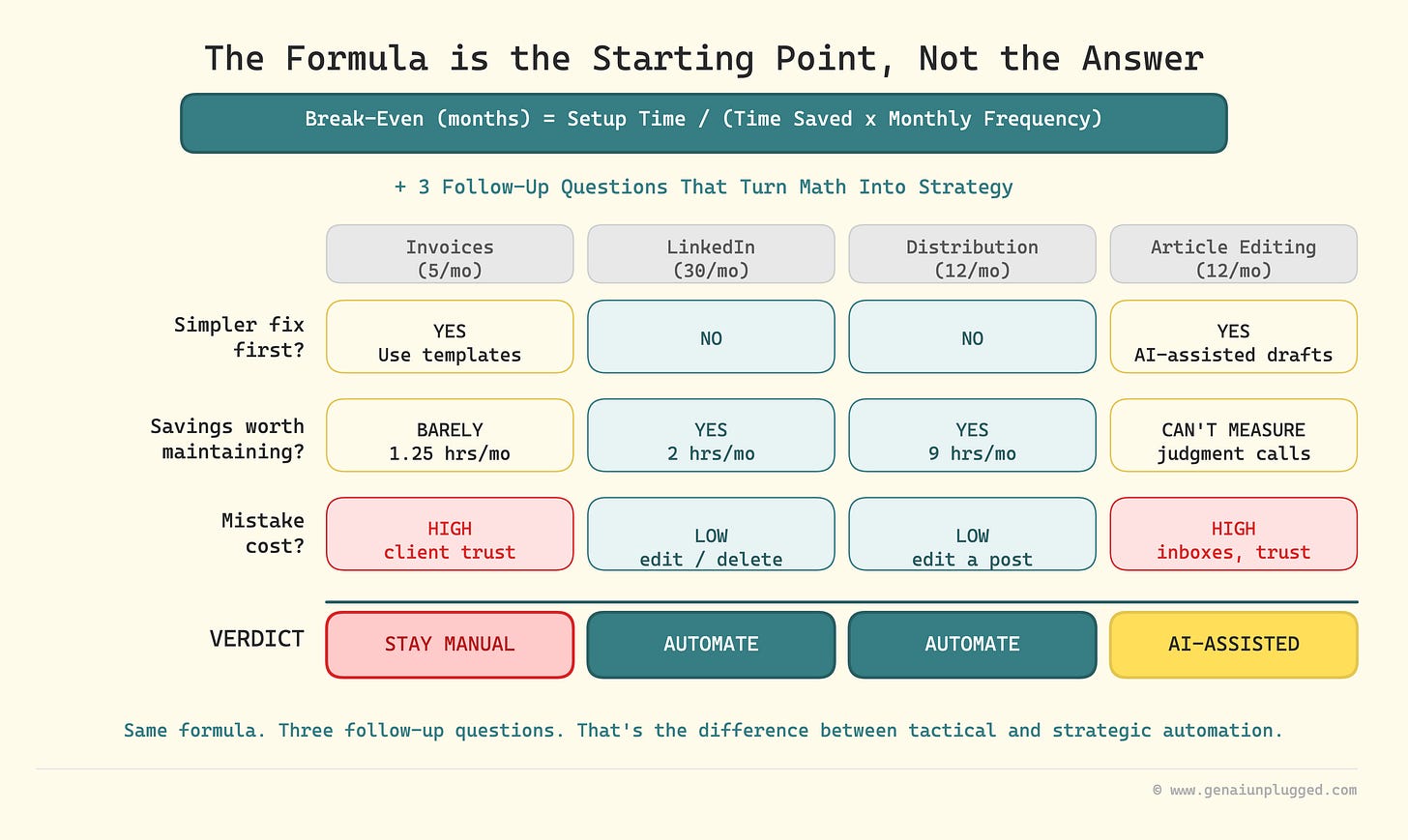Click the Break-Even formula banner

click(704, 123)
